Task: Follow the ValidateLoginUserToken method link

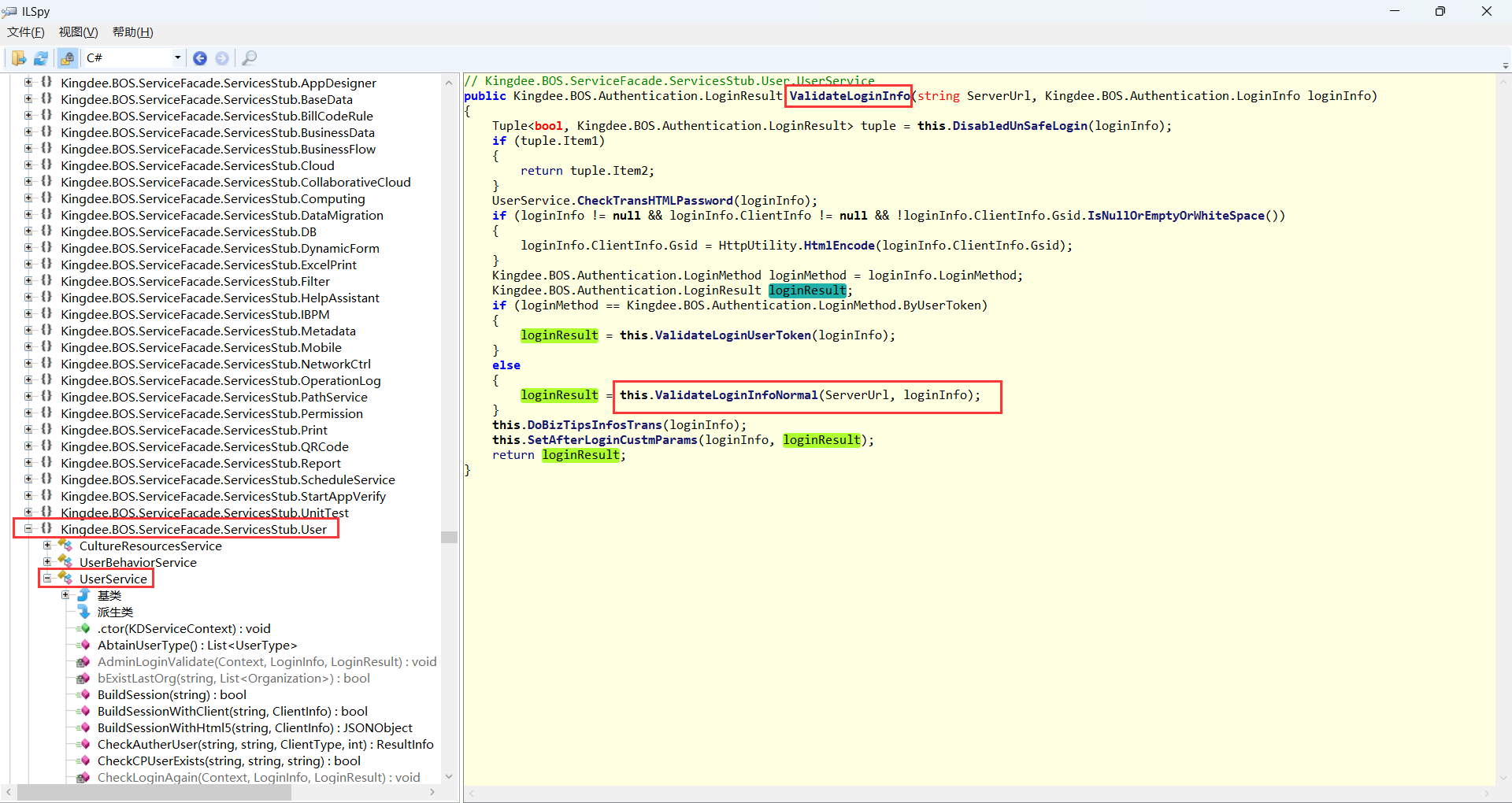Action: 732,335
